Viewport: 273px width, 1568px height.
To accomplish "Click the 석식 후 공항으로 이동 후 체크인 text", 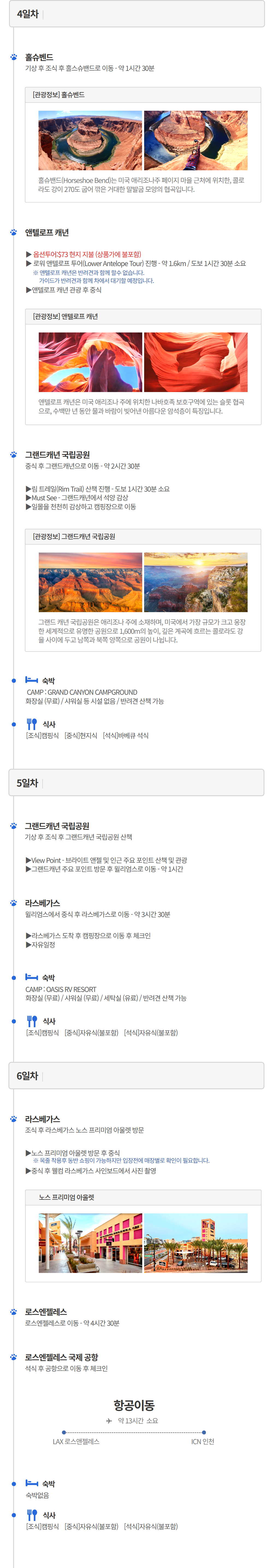I will (66, 1369).
